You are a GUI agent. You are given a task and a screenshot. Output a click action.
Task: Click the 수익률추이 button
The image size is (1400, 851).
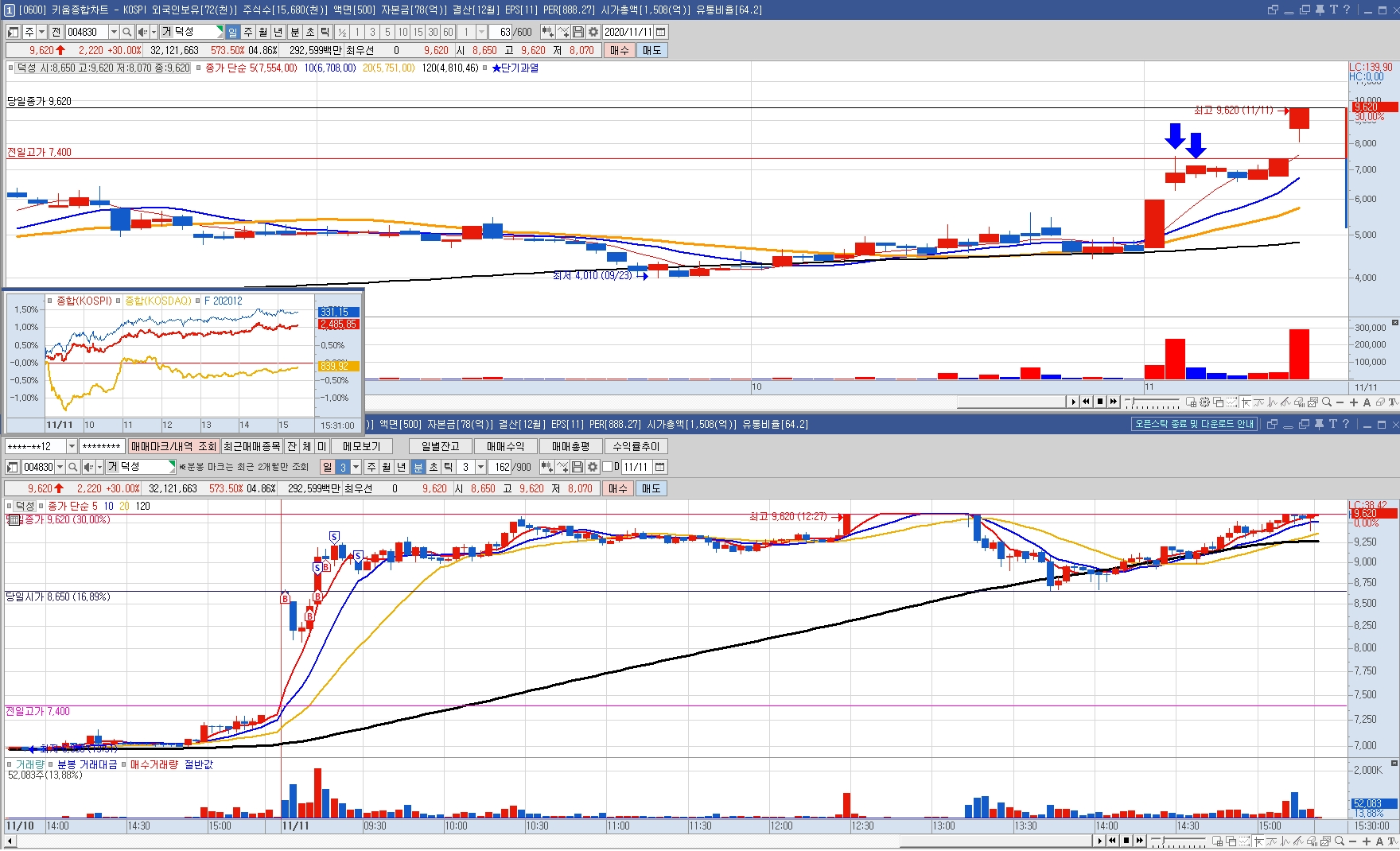pyautogui.click(x=636, y=446)
